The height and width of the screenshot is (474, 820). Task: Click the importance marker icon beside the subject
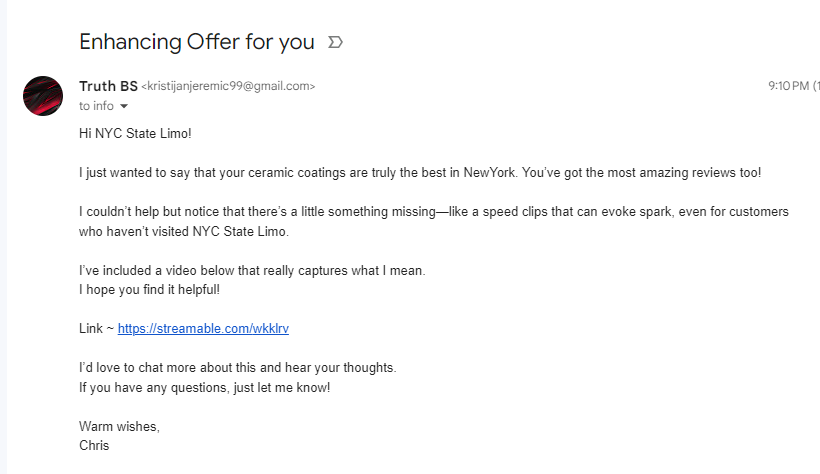[335, 42]
